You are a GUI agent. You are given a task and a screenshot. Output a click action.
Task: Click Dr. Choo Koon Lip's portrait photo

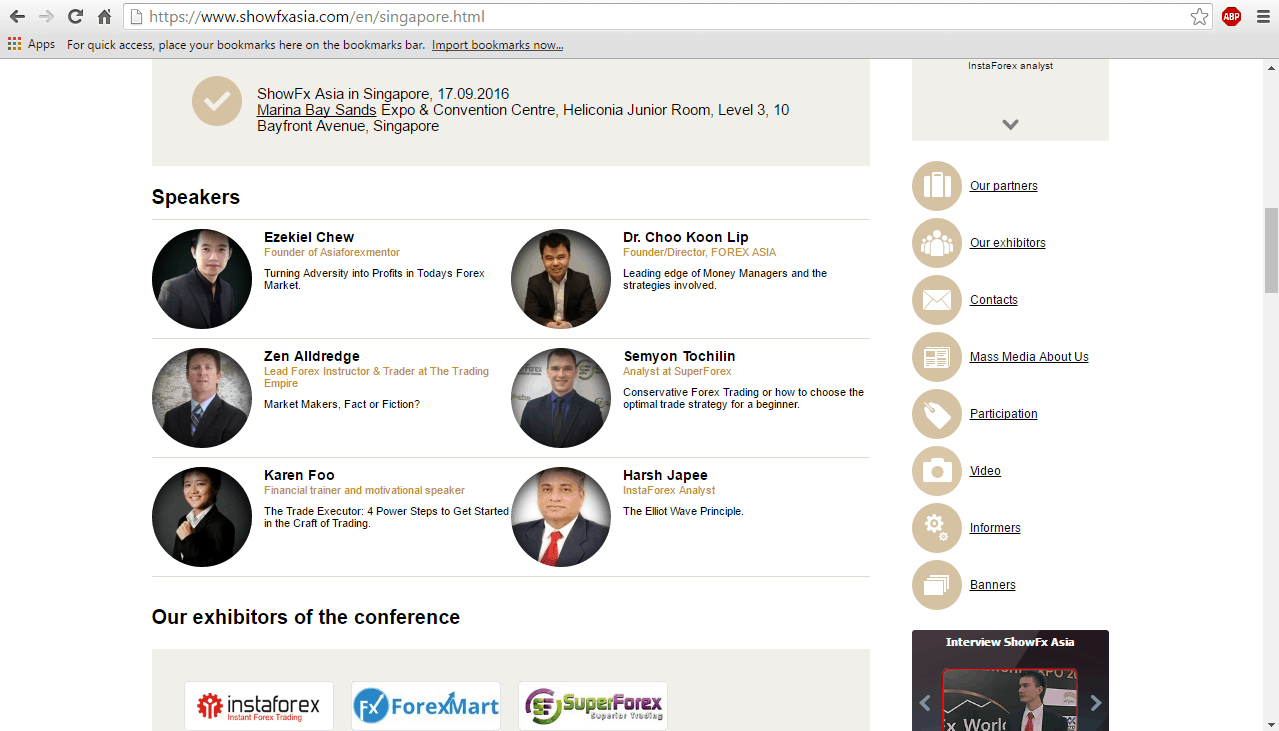click(x=561, y=279)
